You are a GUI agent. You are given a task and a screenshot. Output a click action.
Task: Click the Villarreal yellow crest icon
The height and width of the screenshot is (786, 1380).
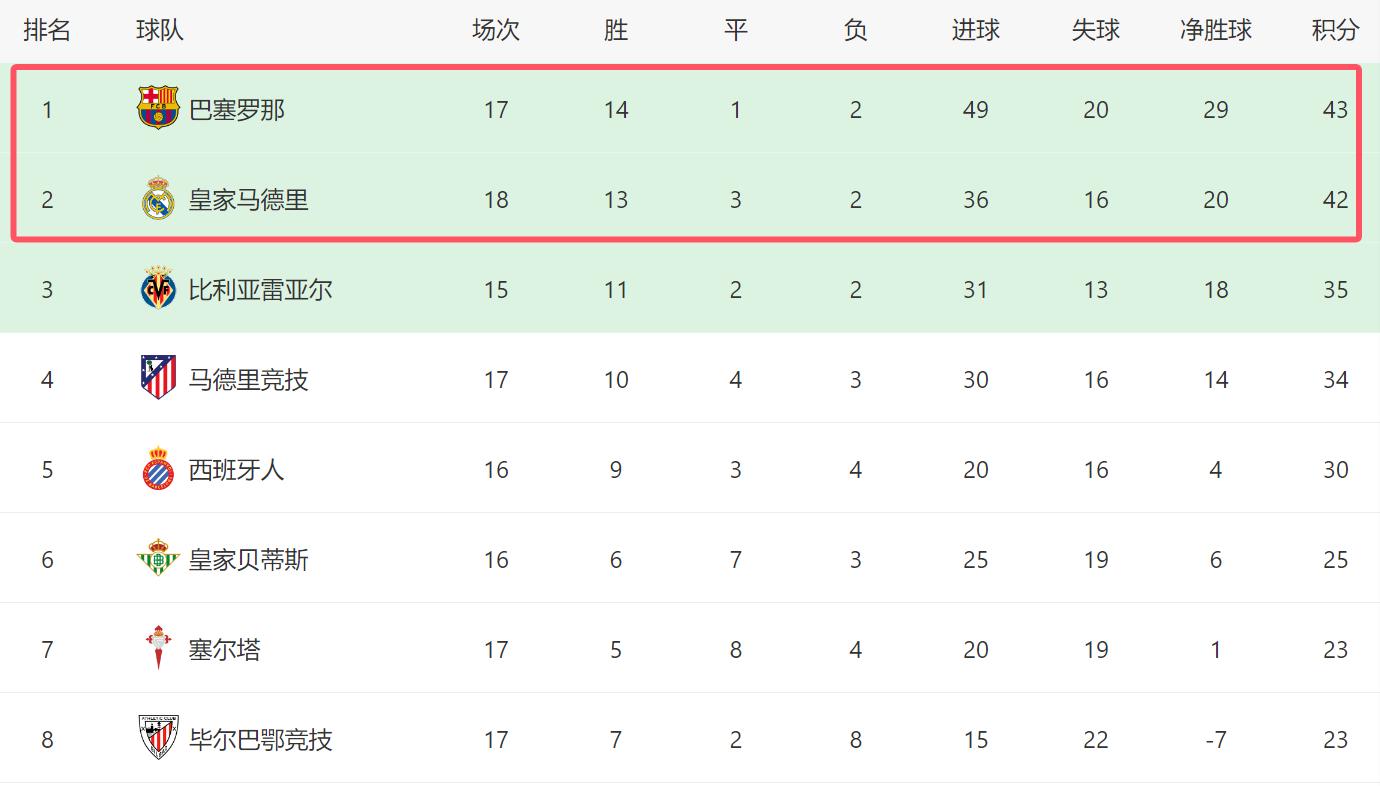tap(158, 289)
